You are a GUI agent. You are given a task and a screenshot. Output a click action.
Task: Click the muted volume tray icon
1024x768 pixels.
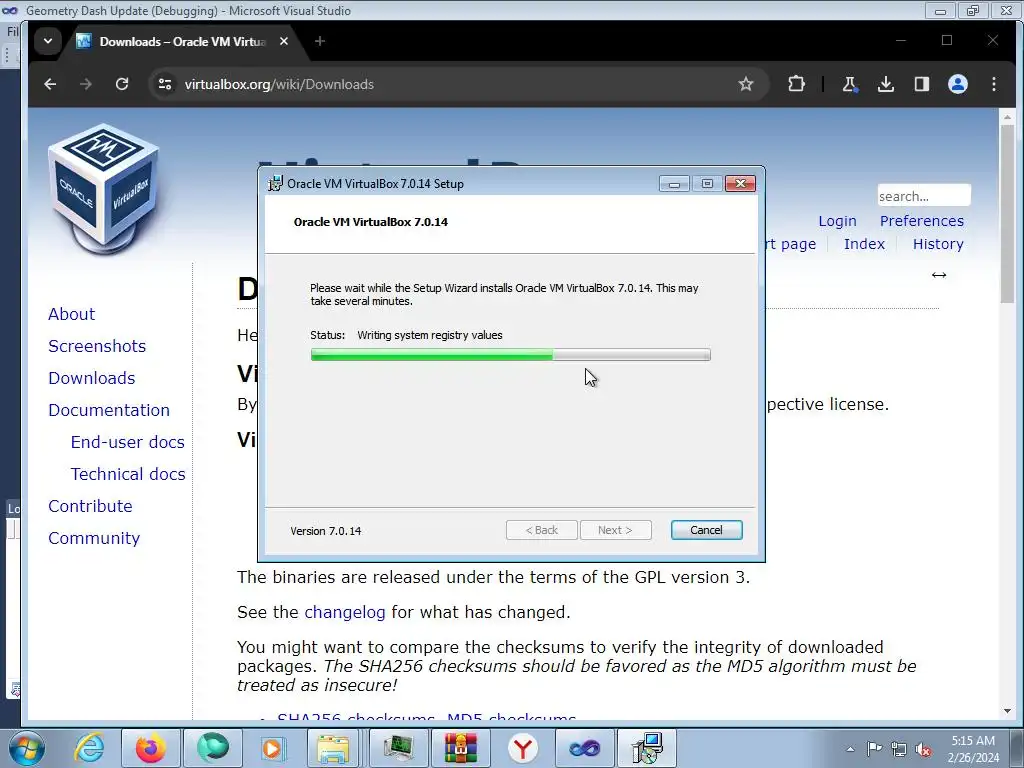pyautogui.click(x=923, y=749)
